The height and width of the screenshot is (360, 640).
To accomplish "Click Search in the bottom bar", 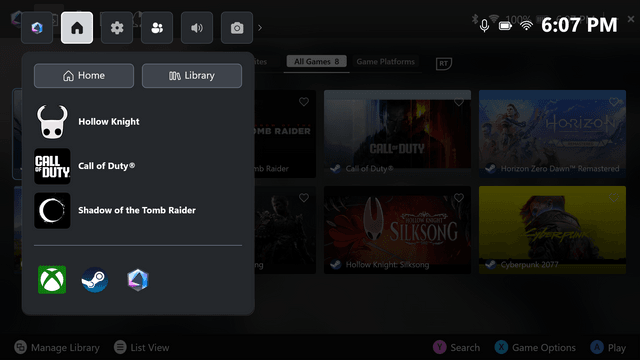I will (456, 347).
